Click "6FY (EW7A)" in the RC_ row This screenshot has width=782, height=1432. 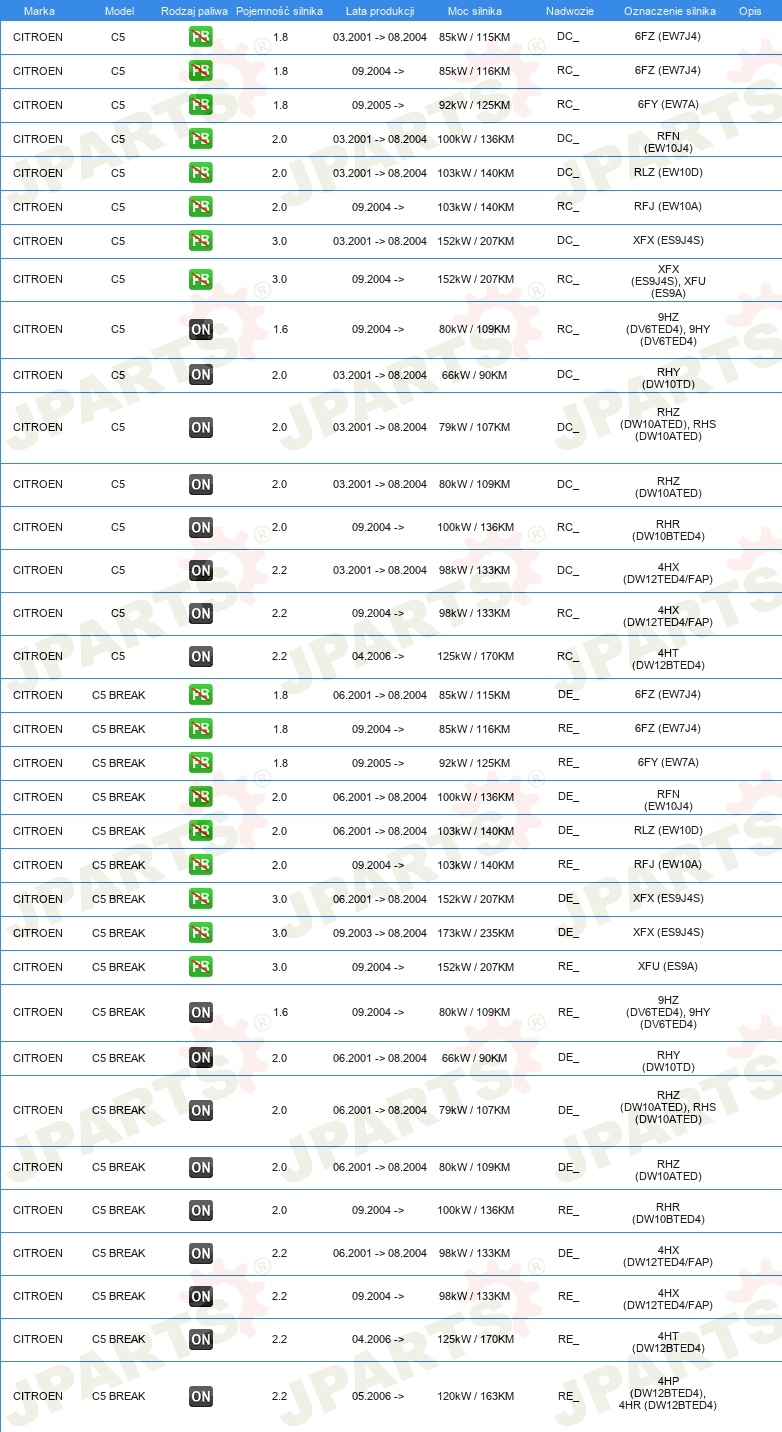tap(668, 104)
